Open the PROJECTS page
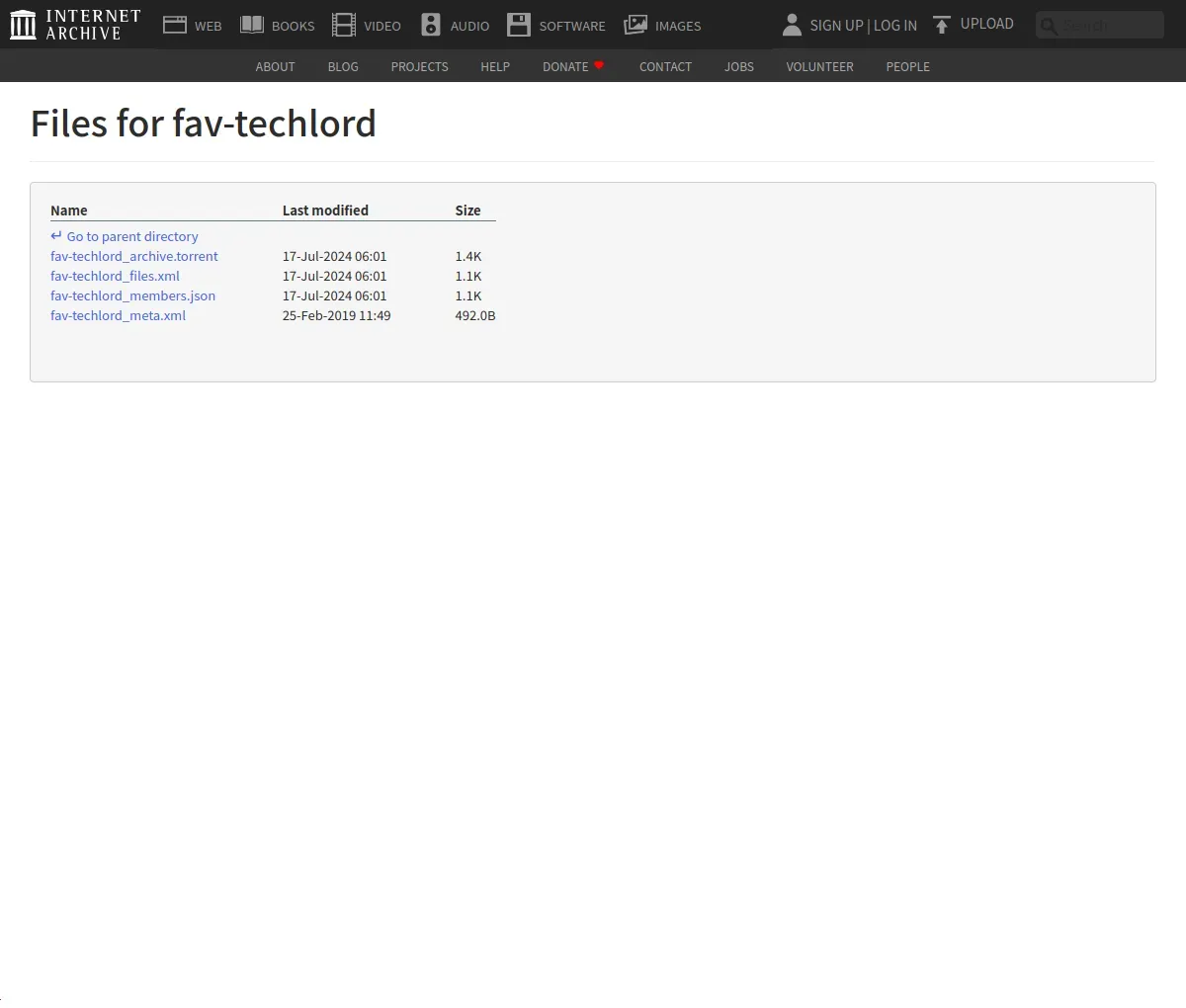This screenshot has width=1186, height=1008. tap(419, 67)
